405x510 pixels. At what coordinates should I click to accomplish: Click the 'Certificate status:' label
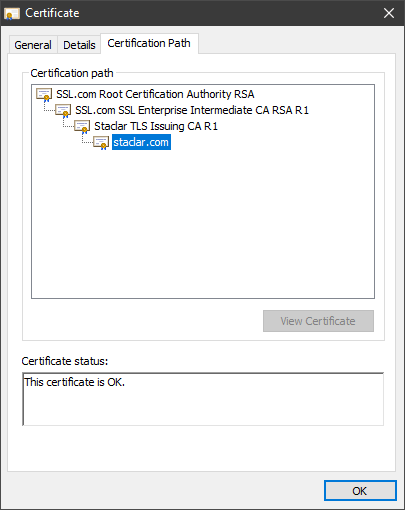pos(65,361)
